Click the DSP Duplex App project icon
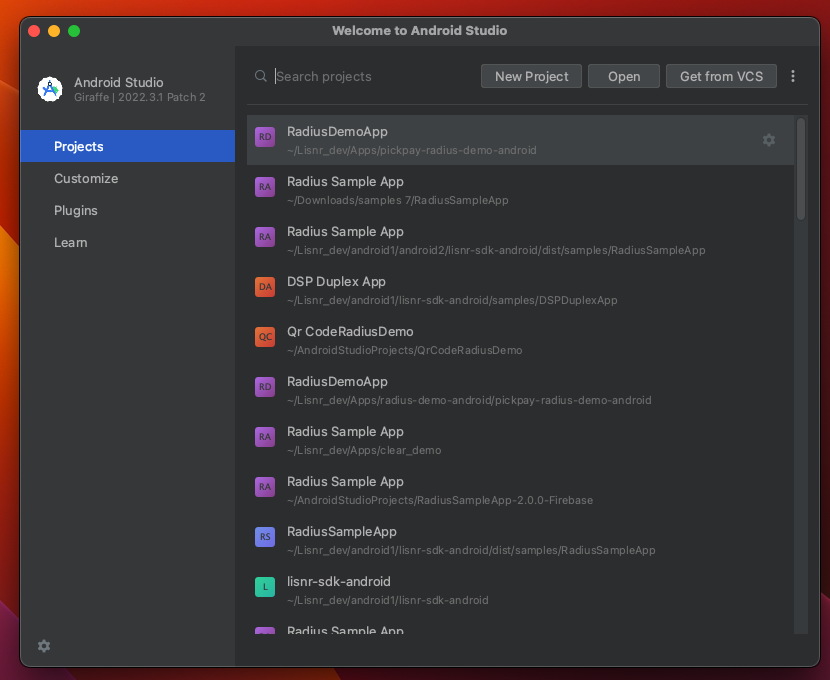Viewport: 830px width, 680px height. click(x=264, y=286)
